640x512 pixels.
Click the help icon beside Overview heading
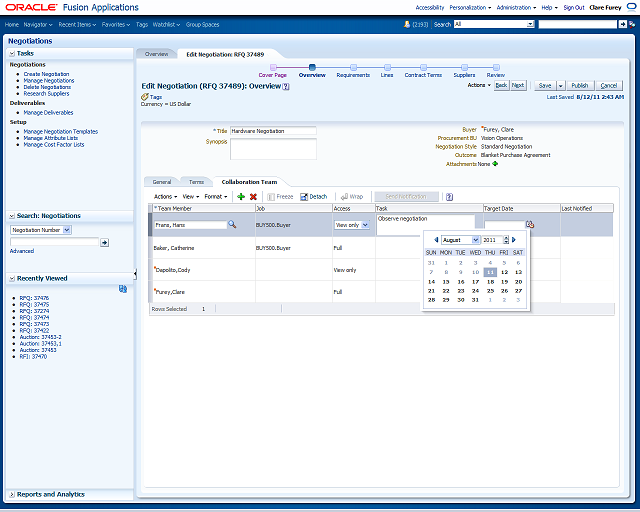[286, 87]
